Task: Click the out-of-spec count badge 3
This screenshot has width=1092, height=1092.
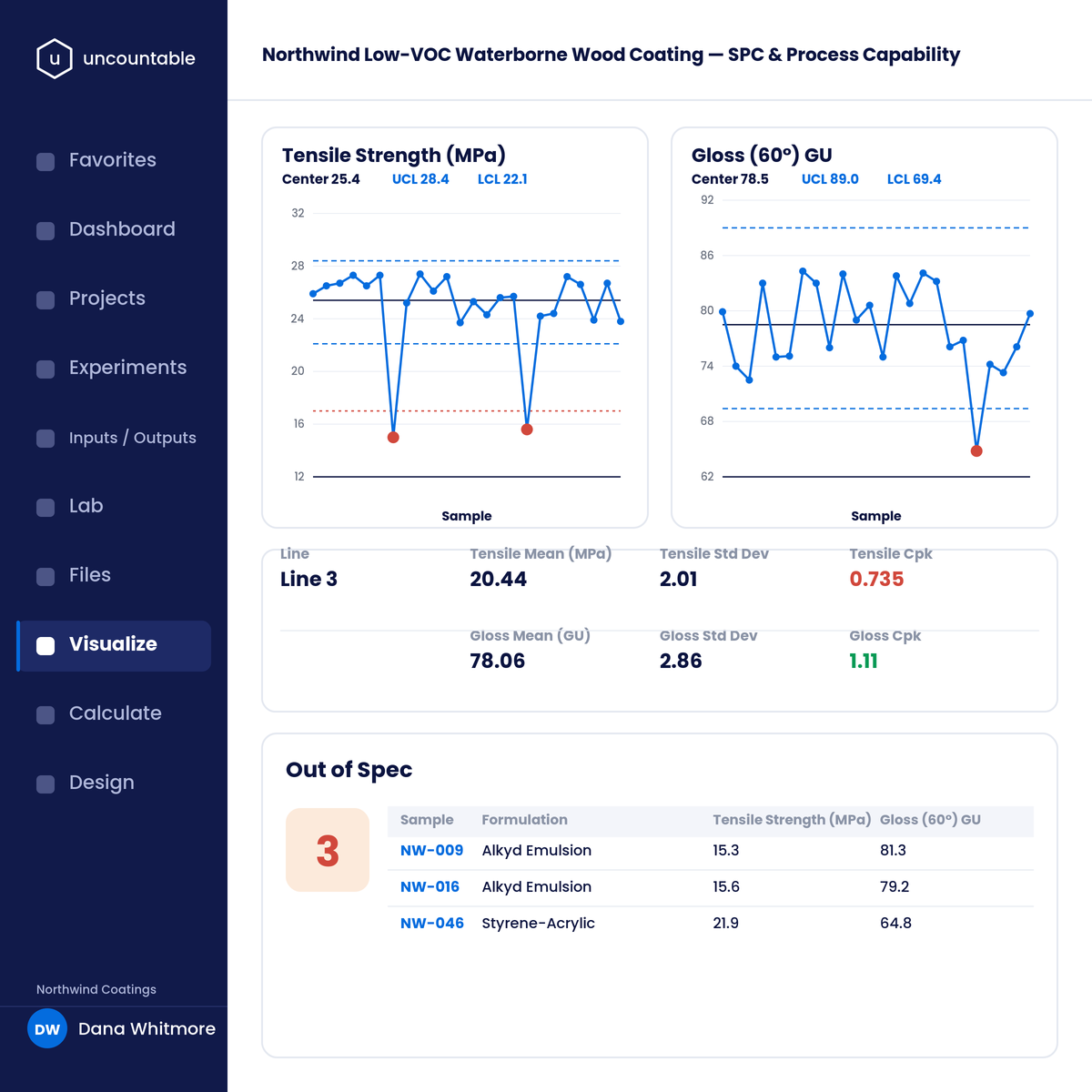Action: pos(328,850)
